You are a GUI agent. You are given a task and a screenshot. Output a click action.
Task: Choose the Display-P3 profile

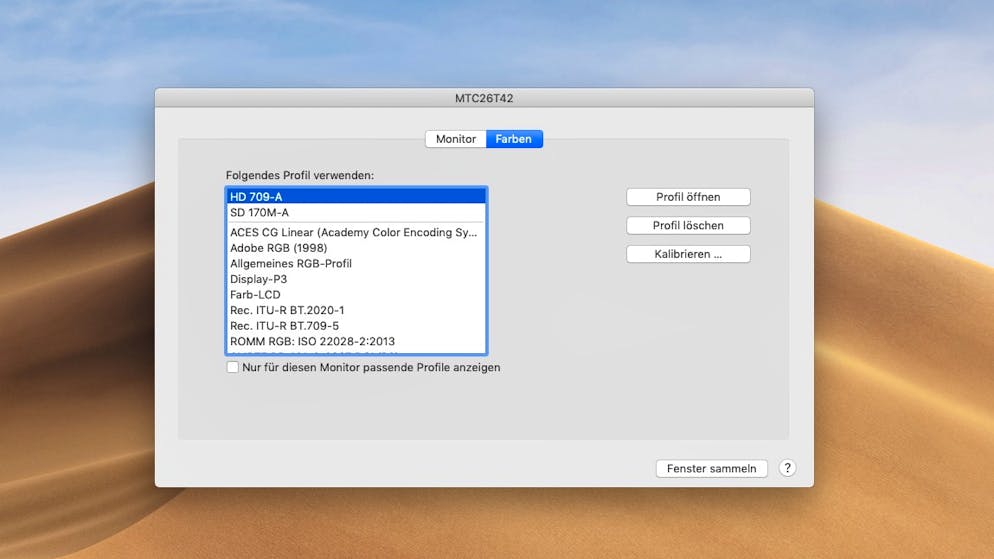pos(356,279)
